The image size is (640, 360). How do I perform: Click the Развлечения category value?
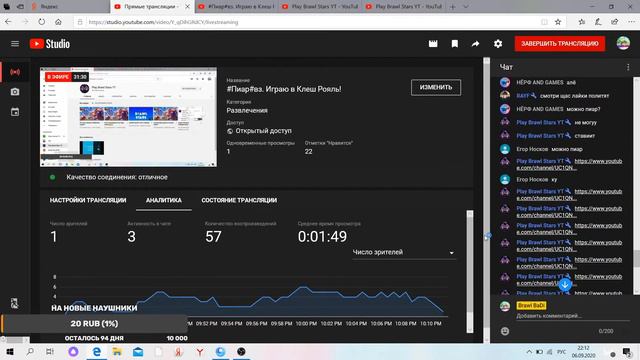click(x=247, y=110)
